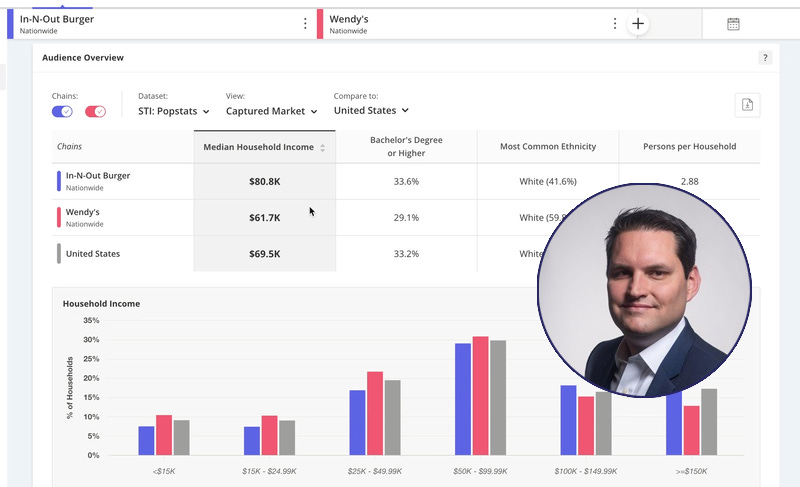Select the In-N-Out Burger chain tab
This screenshot has width=800, height=487.
(x=161, y=24)
